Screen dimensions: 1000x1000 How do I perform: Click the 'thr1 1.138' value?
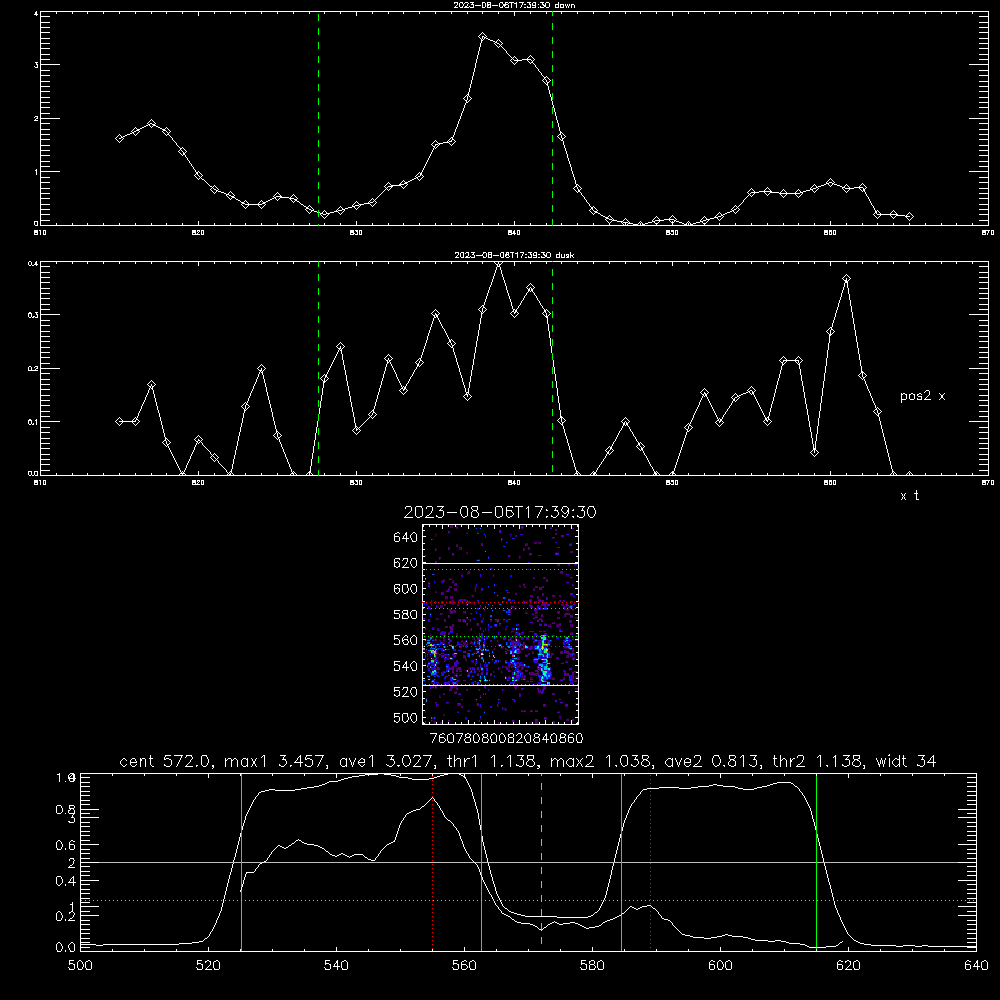coord(494,761)
